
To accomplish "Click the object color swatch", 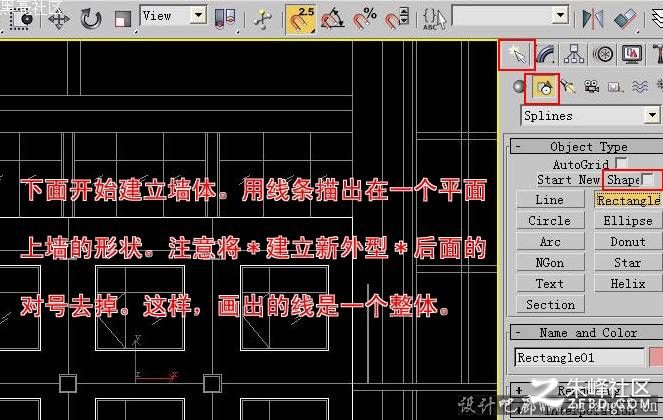I will 656,357.
